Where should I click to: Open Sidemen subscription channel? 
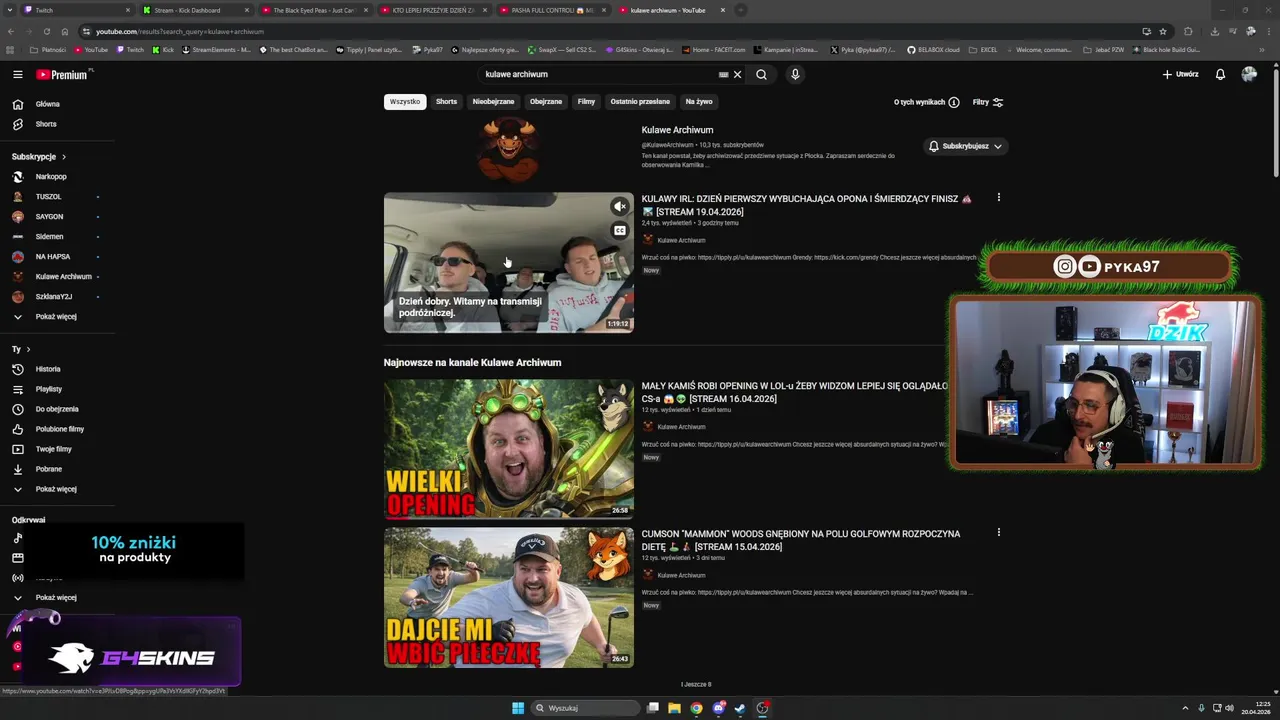[x=49, y=237]
